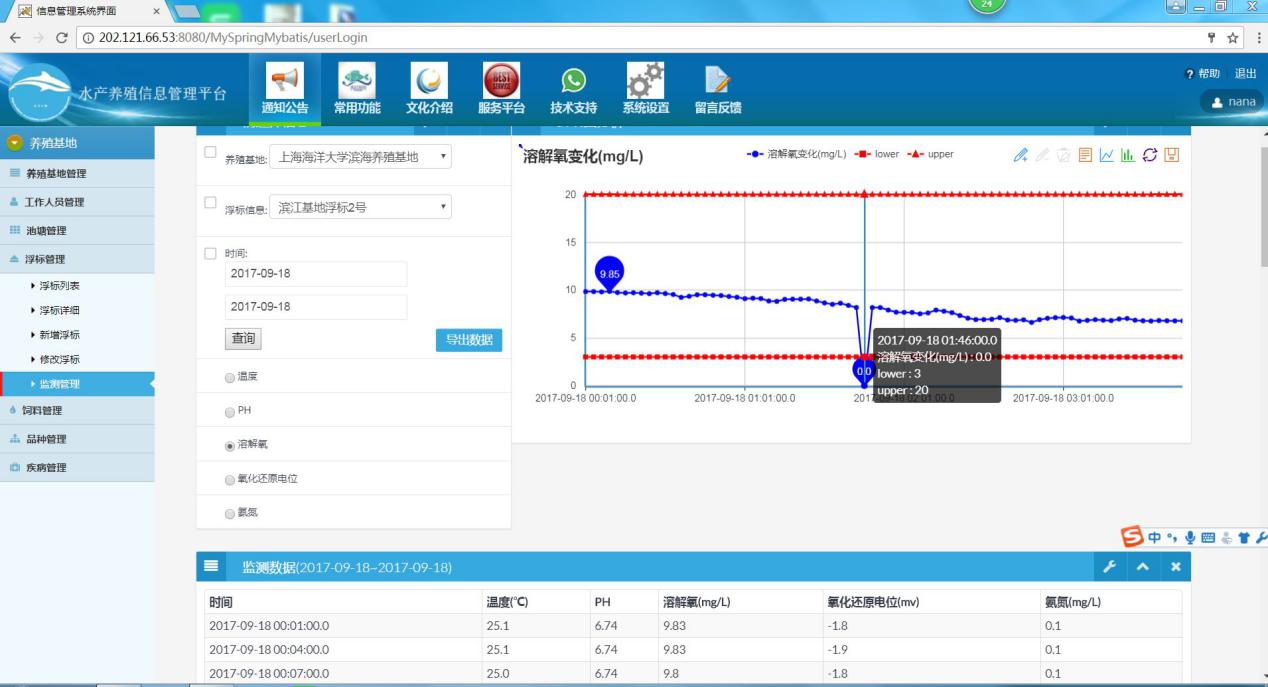Select the 温度 radio button
1268x687 pixels.
click(x=231, y=376)
